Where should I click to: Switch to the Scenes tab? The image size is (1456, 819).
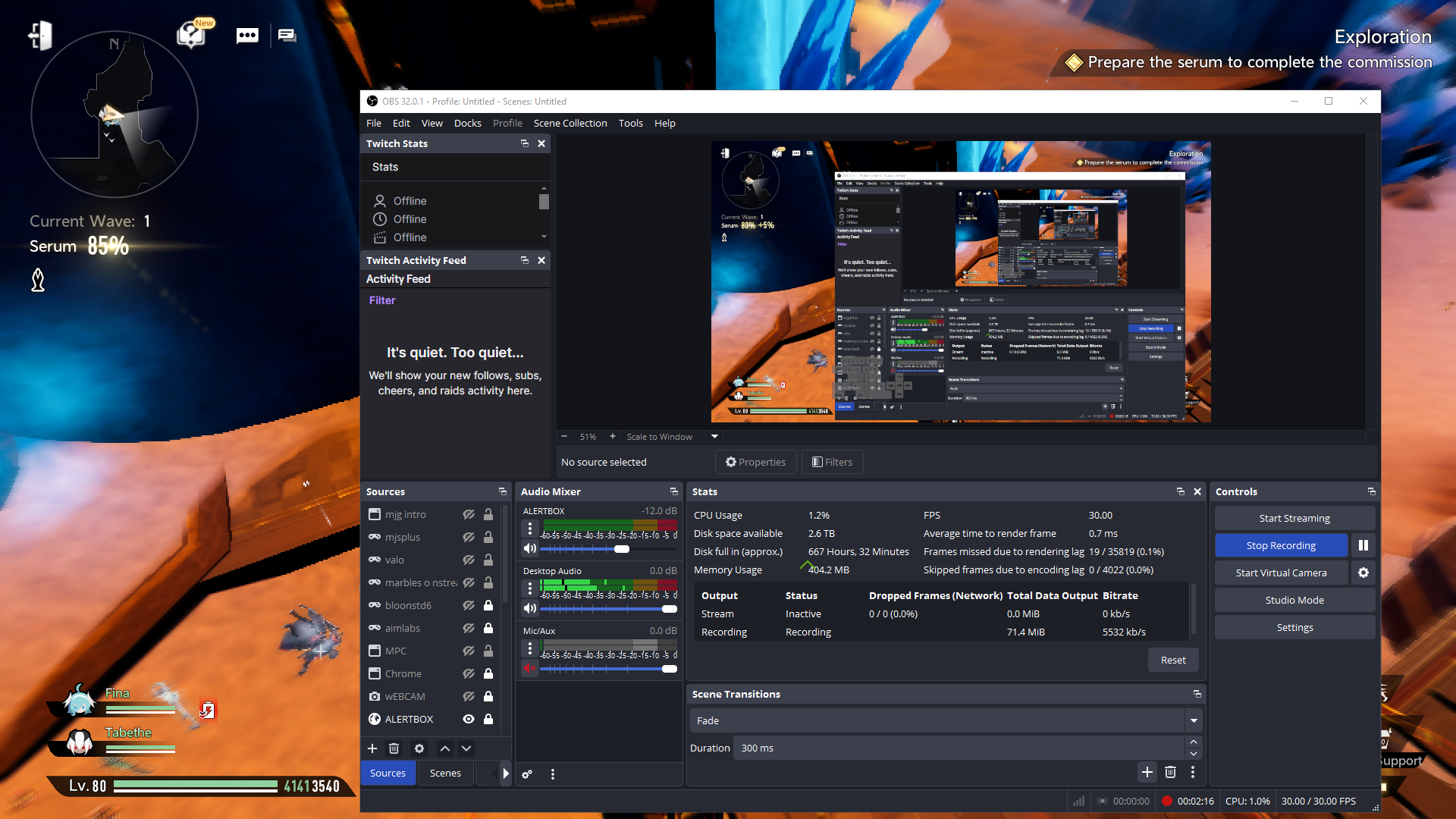point(445,773)
